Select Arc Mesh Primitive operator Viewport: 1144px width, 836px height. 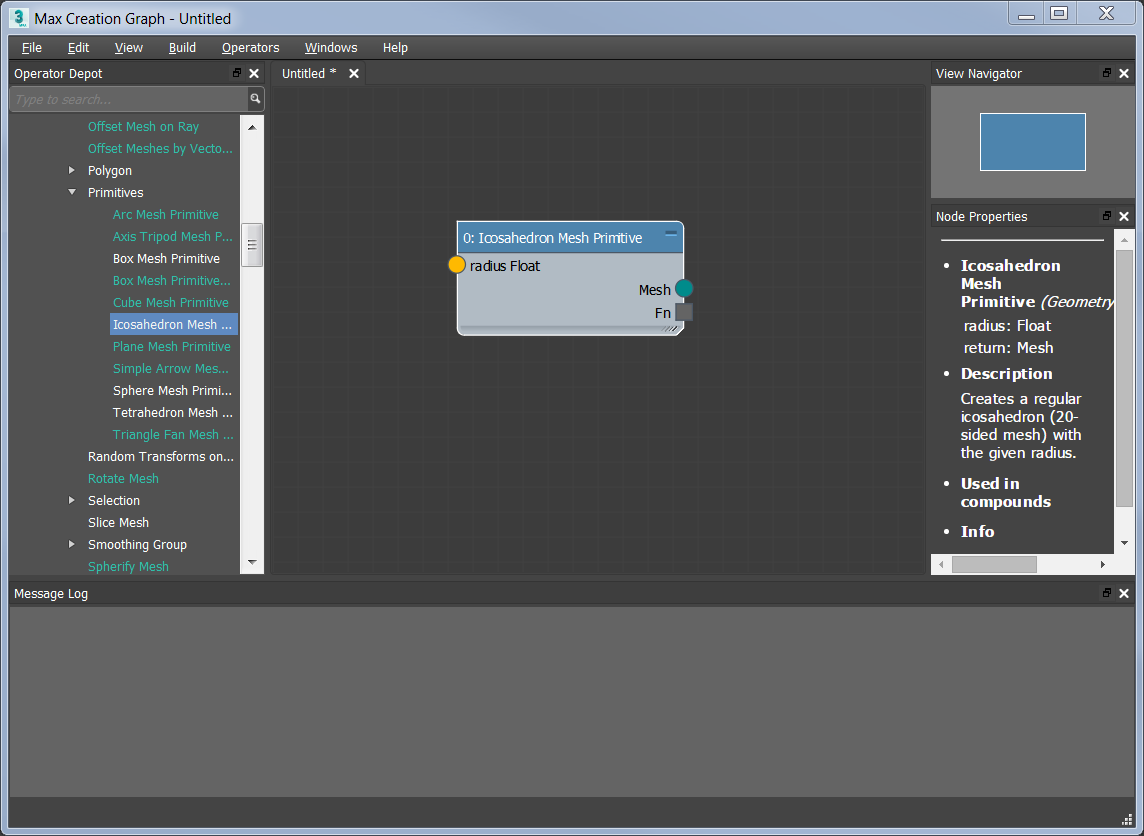pyautogui.click(x=166, y=214)
